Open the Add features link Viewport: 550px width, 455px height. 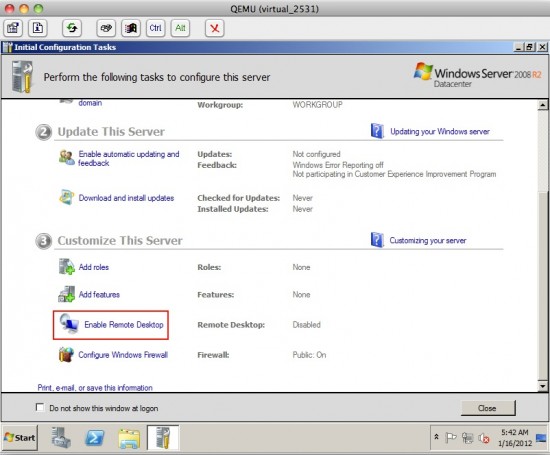[x=99, y=294]
